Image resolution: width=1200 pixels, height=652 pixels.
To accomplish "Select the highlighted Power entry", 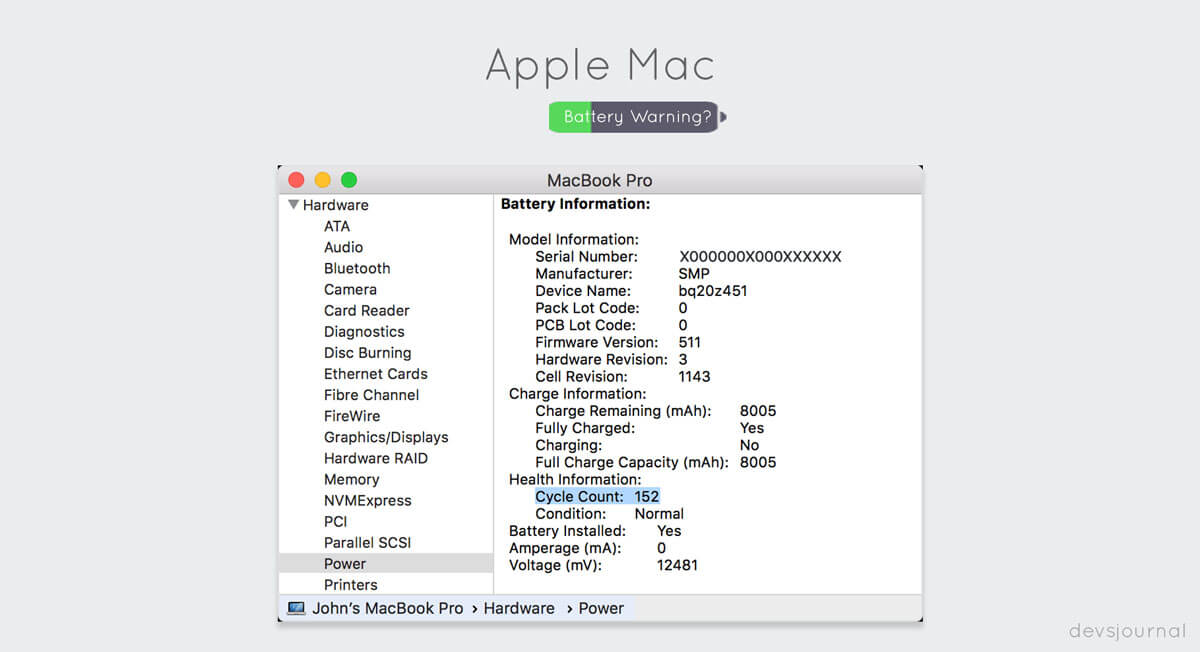I will click(386, 563).
